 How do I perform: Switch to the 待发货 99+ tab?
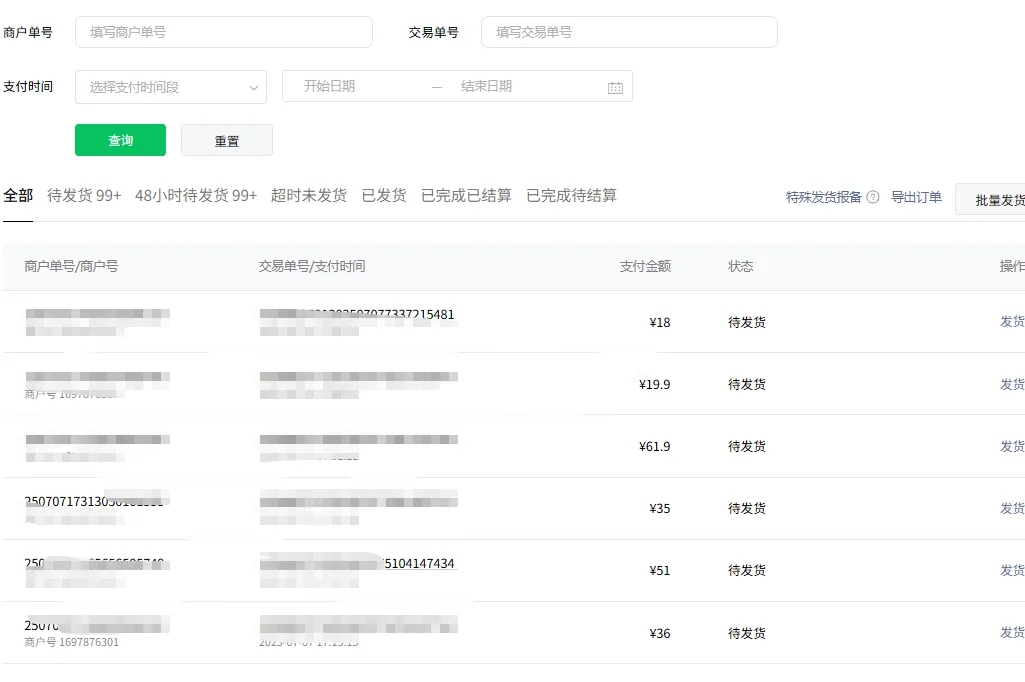tap(83, 196)
